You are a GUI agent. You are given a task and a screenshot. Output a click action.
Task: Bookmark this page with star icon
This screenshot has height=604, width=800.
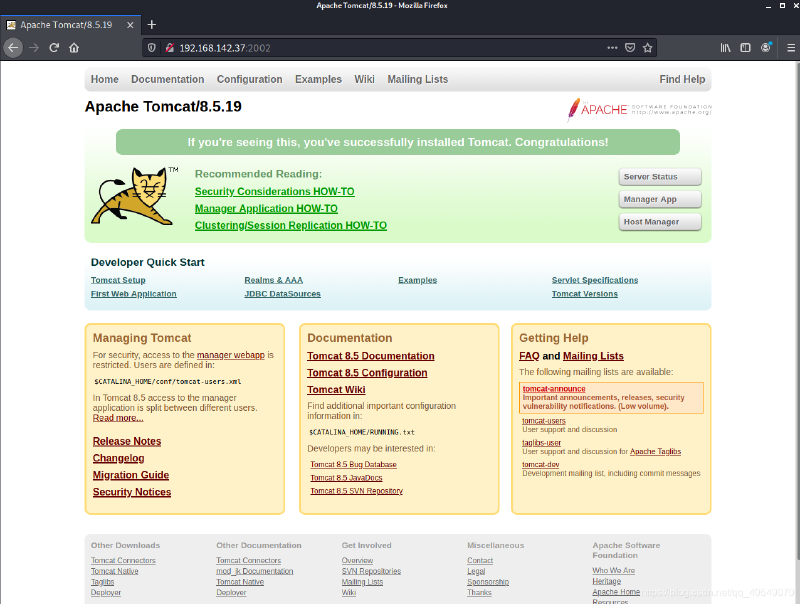point(647,48)
